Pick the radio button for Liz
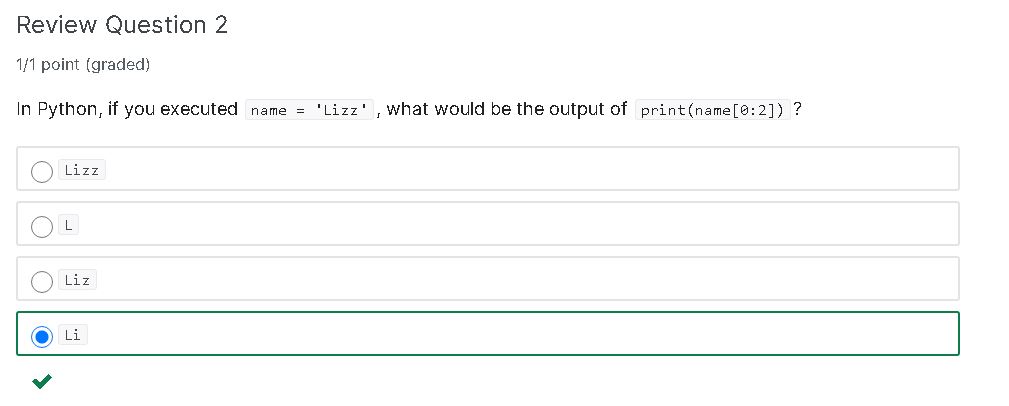The image size is (1009, 406). [x=42, y=281]
